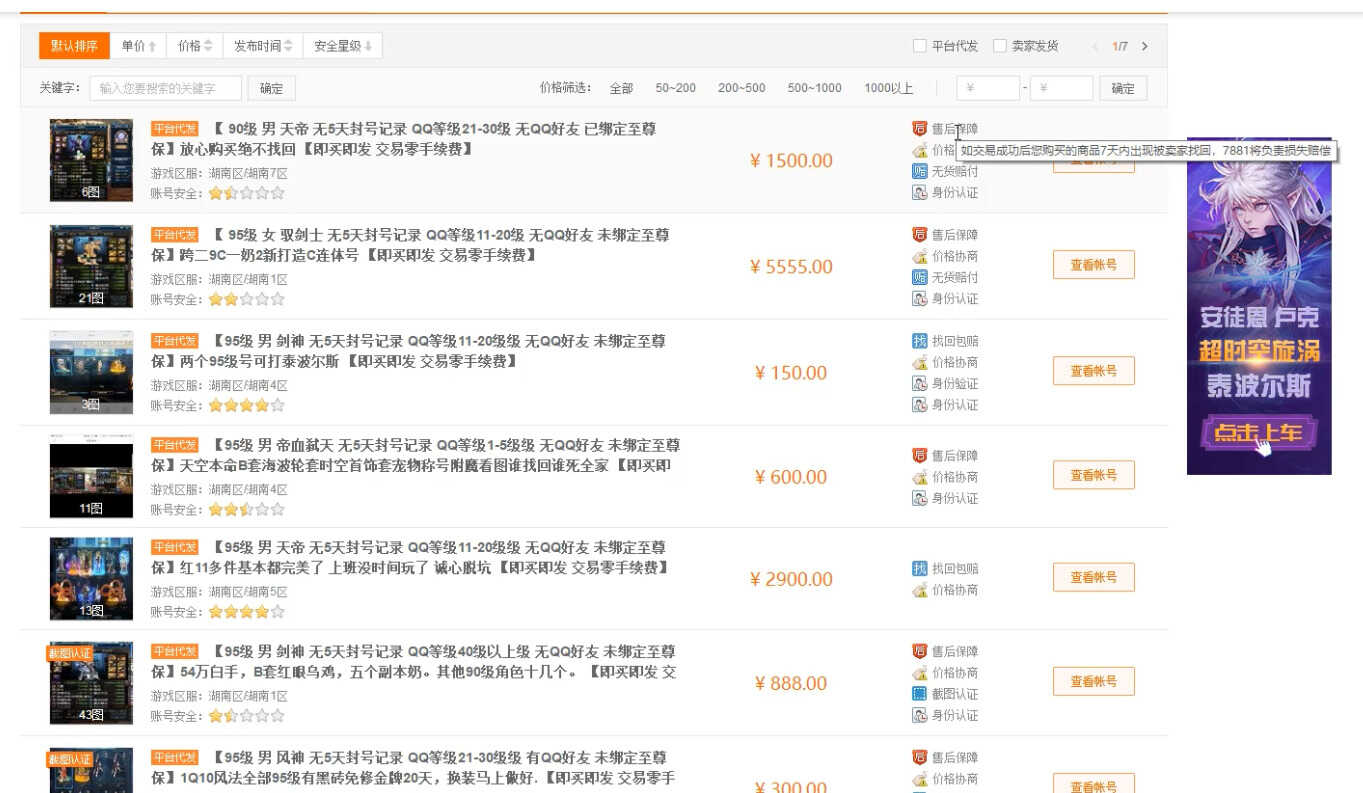Filter prices by 全部
The image size is (1363, 793).
[621, 88]
